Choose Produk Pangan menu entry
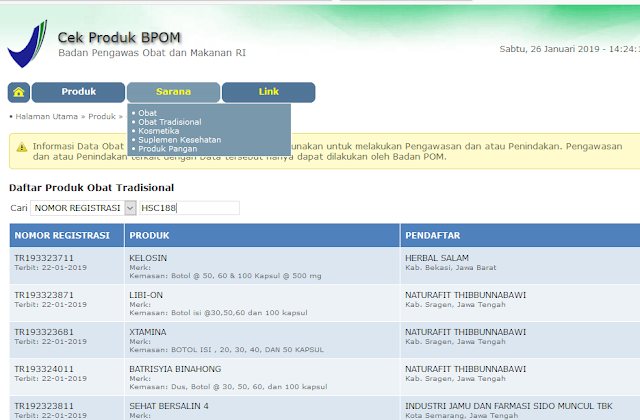The height and width of the screenshot is (420, 640). click(x=168, y=149)
